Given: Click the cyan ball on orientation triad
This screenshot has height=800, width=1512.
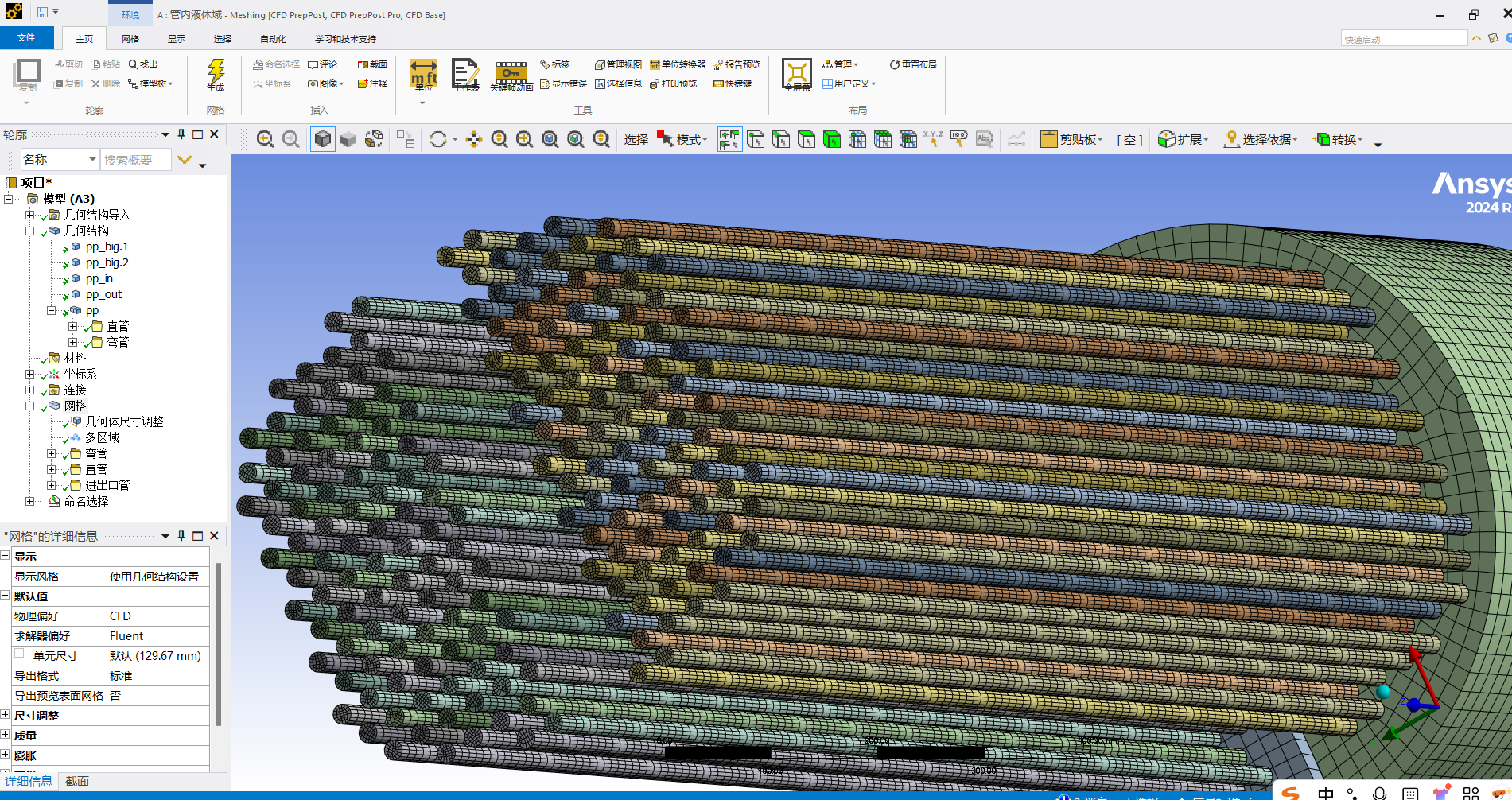Looking at the screenshot, I should click(x=1383, y=691).
